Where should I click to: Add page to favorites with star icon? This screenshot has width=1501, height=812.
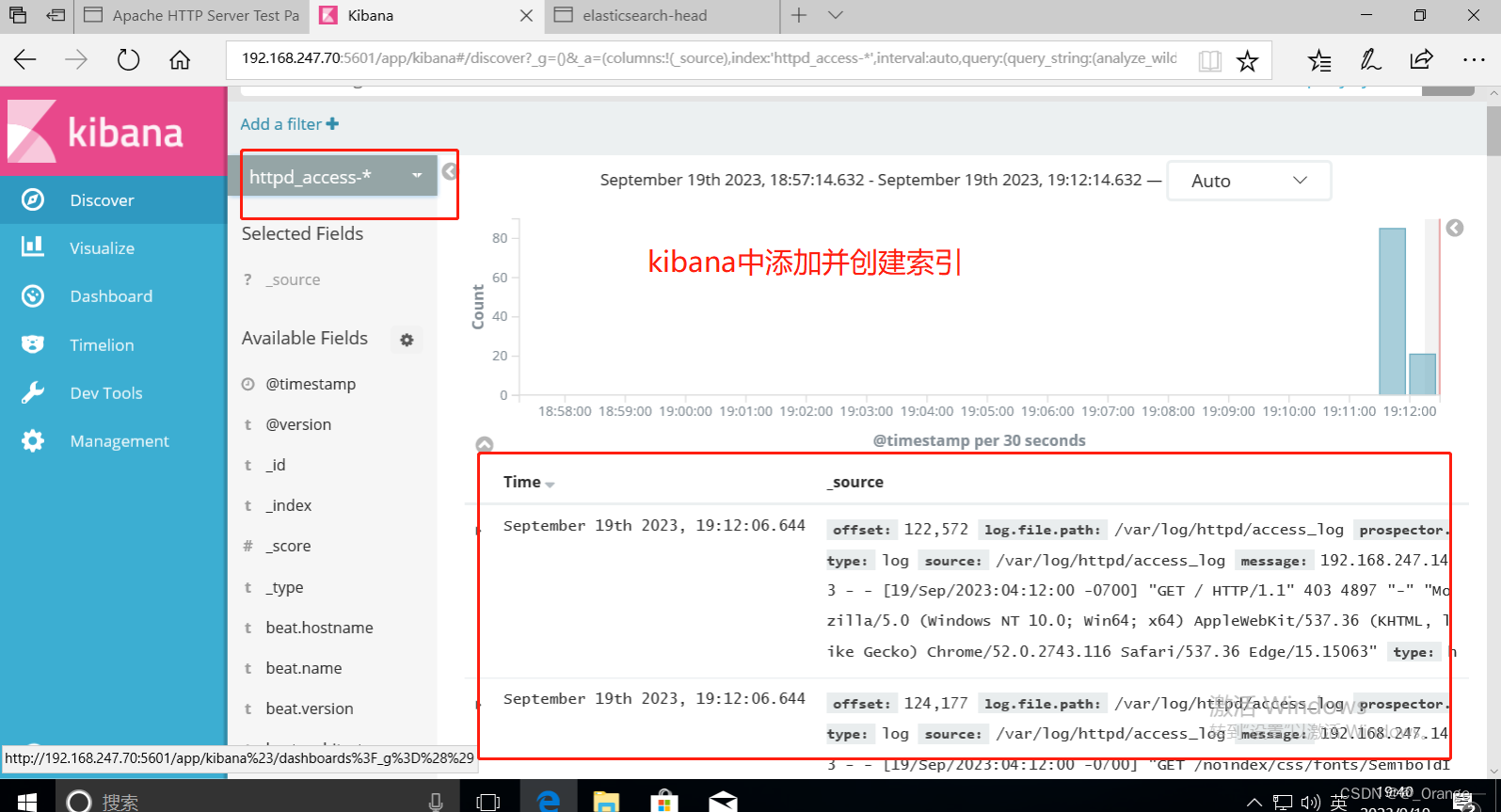point(1248,61)
